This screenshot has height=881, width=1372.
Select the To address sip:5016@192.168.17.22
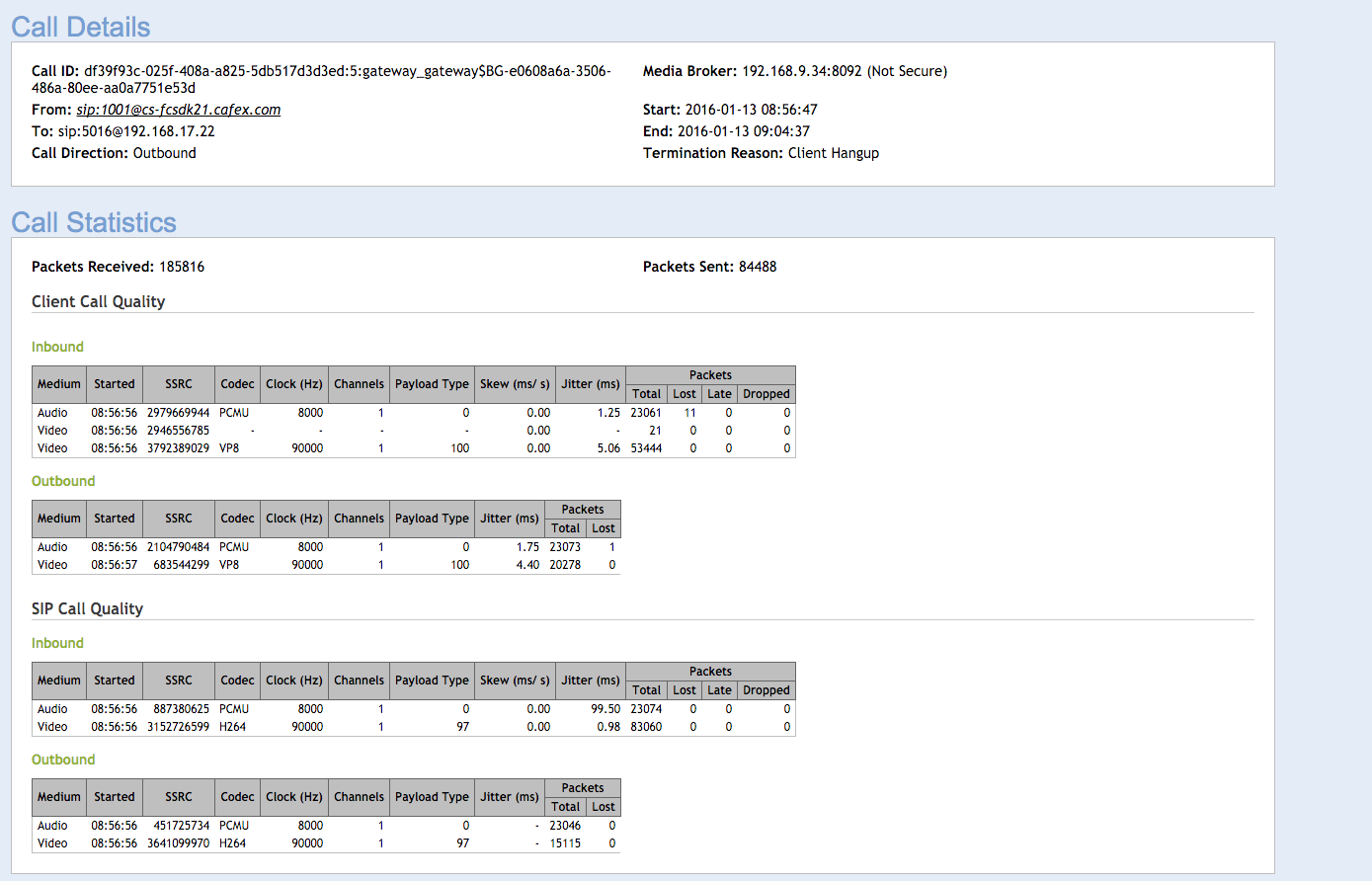click(x=136, y=131)
